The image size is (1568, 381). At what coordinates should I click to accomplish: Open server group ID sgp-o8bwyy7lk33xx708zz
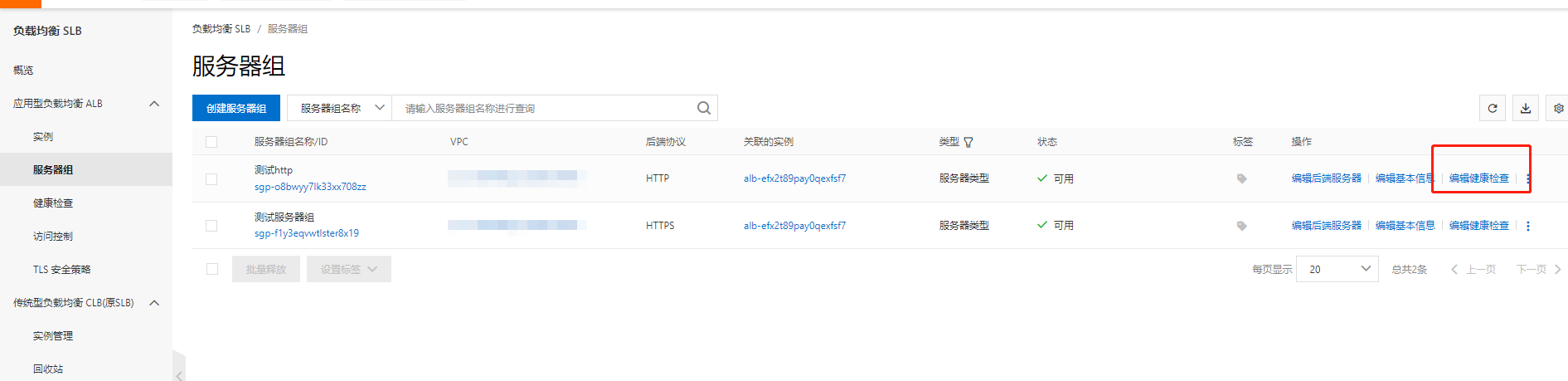[x=310, y=187]
